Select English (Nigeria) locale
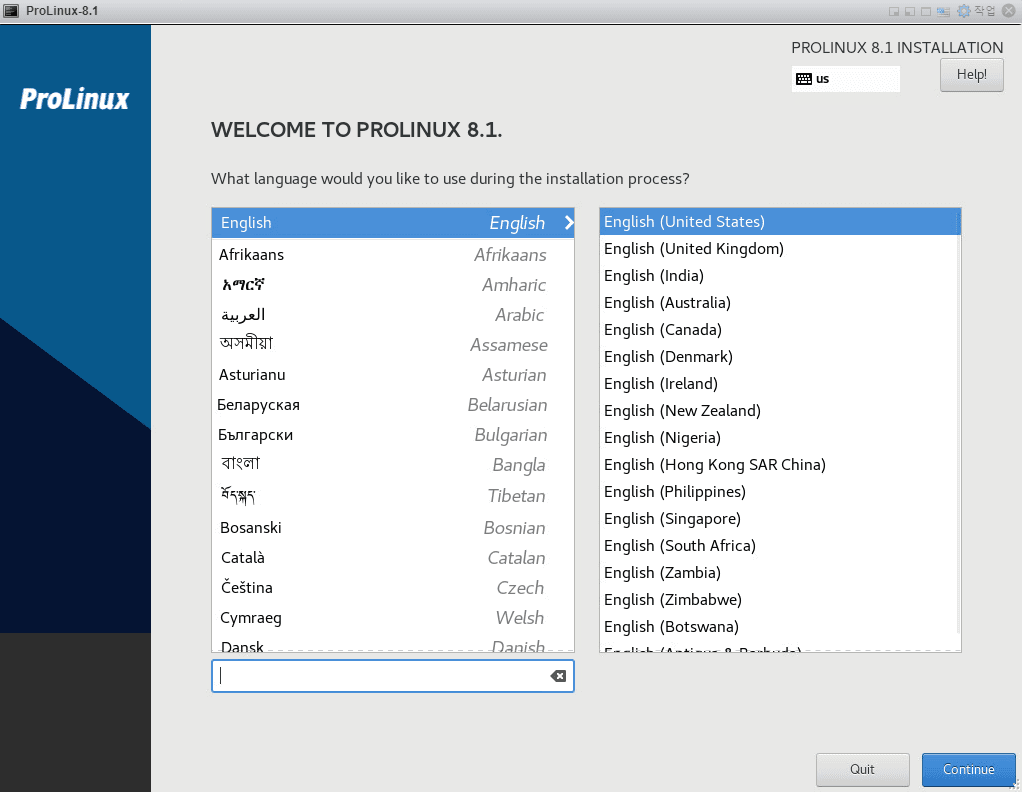 coord(780,437)
